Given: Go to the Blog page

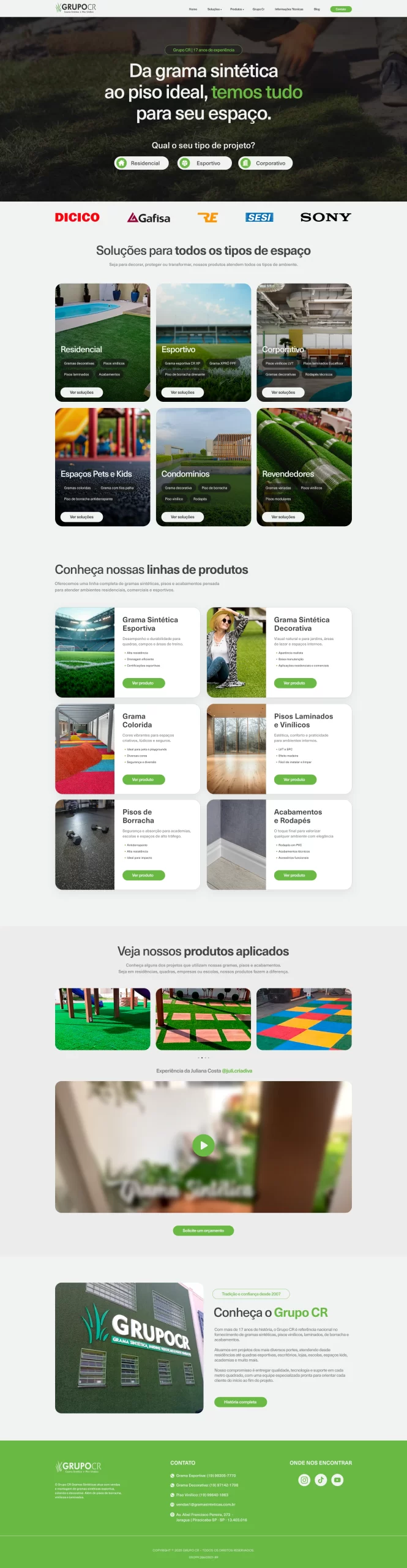Looking at the screenshot, I should pos(316,9).
